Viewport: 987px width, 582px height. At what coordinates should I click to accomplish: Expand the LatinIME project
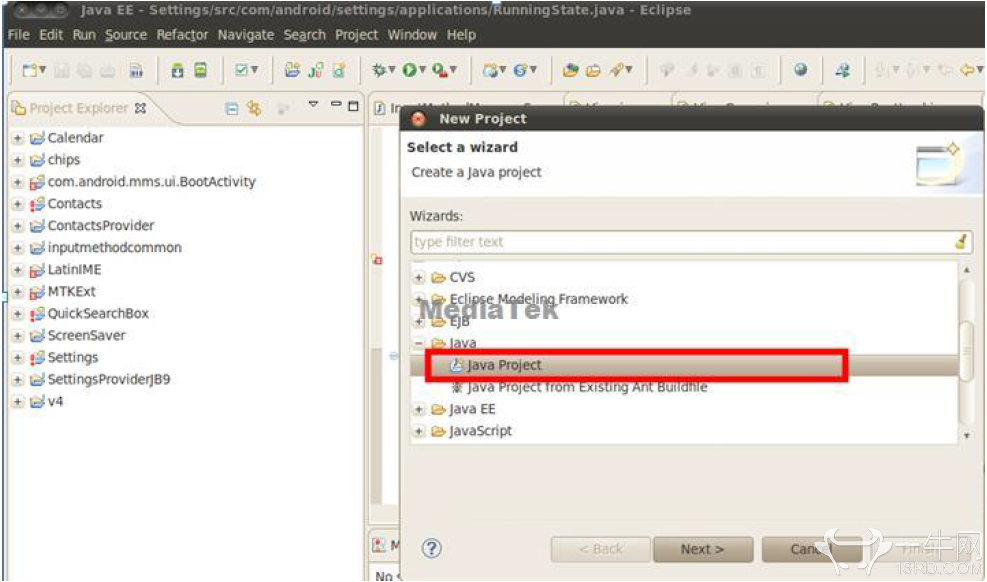(18, 270)
